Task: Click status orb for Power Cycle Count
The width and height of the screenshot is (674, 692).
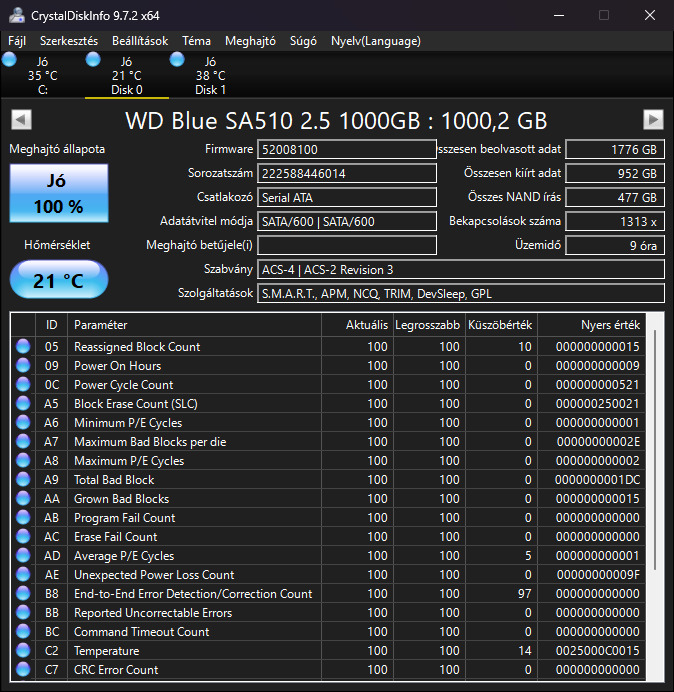Action: pos(23,384)
